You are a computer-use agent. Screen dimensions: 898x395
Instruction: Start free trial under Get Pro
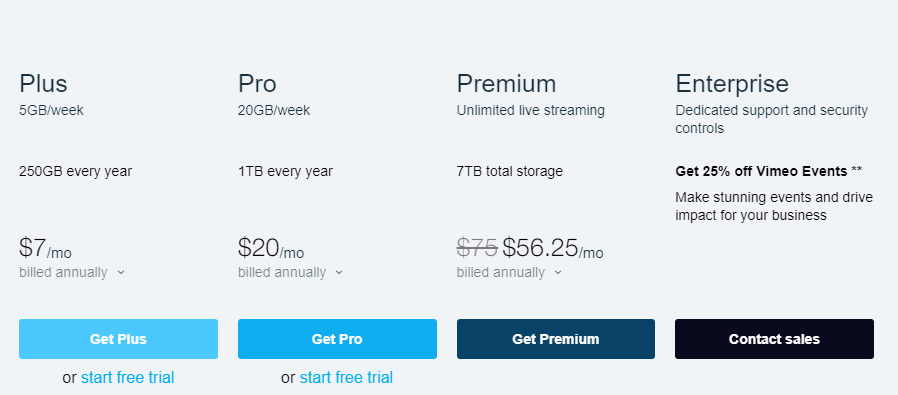click(x=346, y=378)
